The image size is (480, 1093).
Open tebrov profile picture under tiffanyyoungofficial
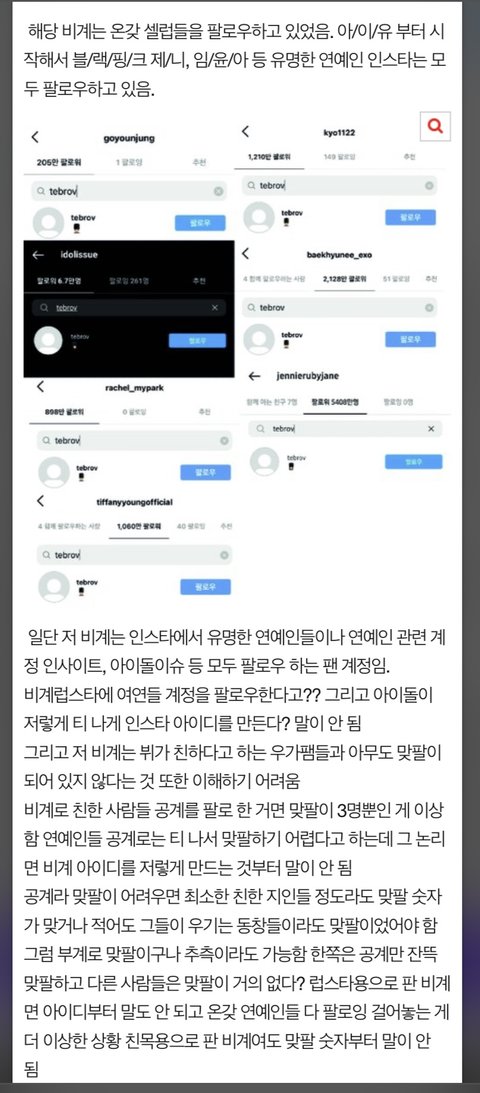tap(54, 586)
